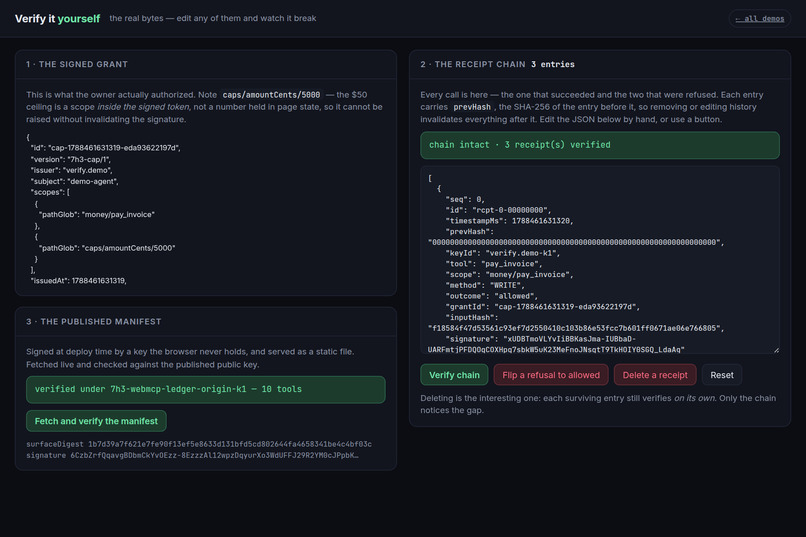806x537 pixels.
Task: Click the all-zero prevHash value
Action: pos(576,242)
